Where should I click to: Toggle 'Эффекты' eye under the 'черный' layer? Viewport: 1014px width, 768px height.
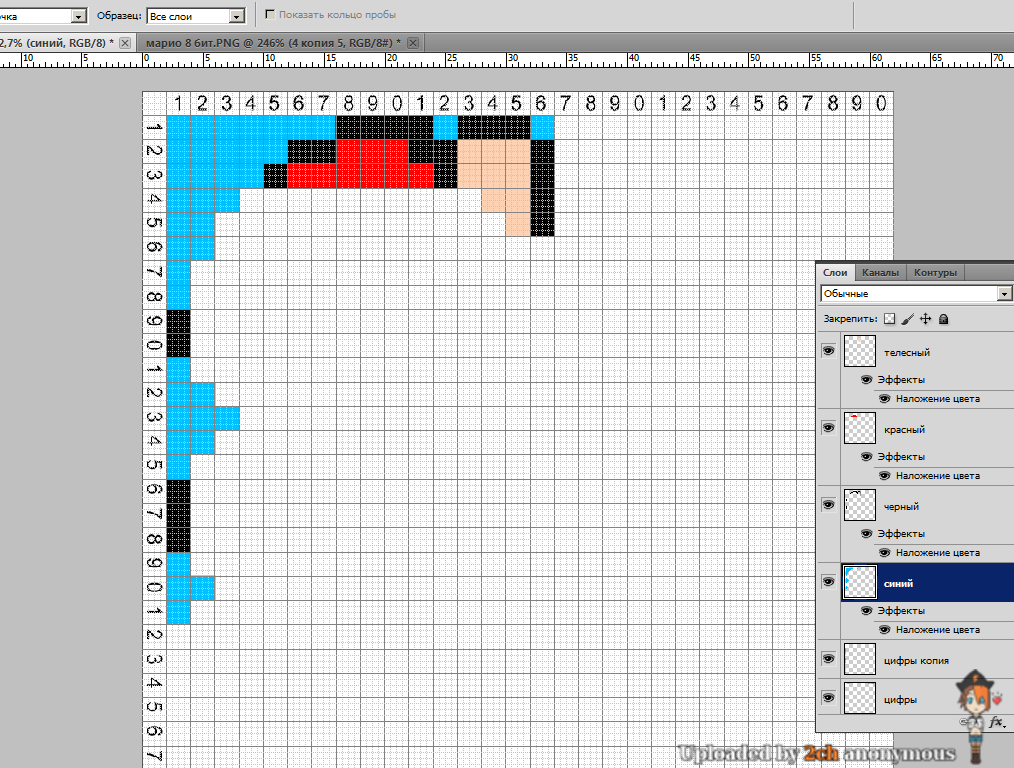(867, 533)
